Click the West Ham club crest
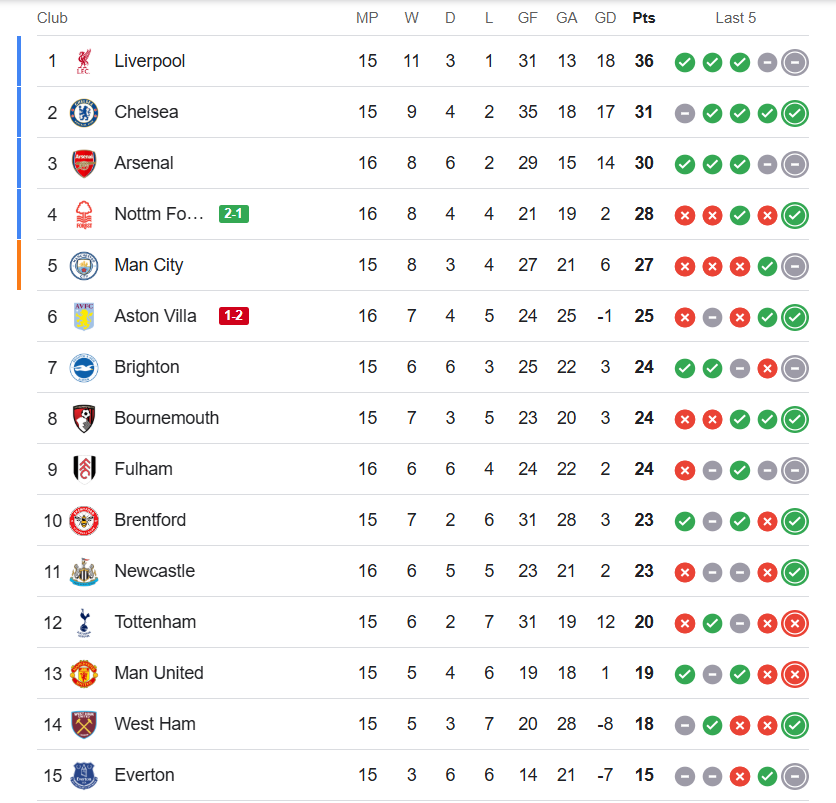 (x=84, y=724)
